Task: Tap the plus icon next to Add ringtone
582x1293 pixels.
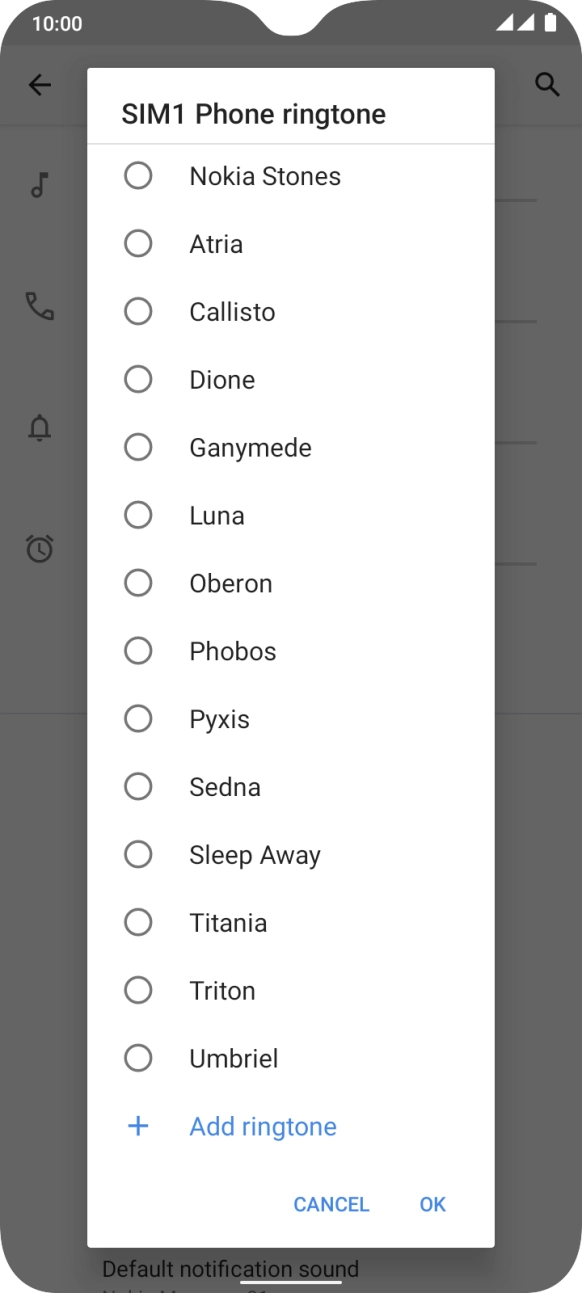Action: click(138, 1126)
